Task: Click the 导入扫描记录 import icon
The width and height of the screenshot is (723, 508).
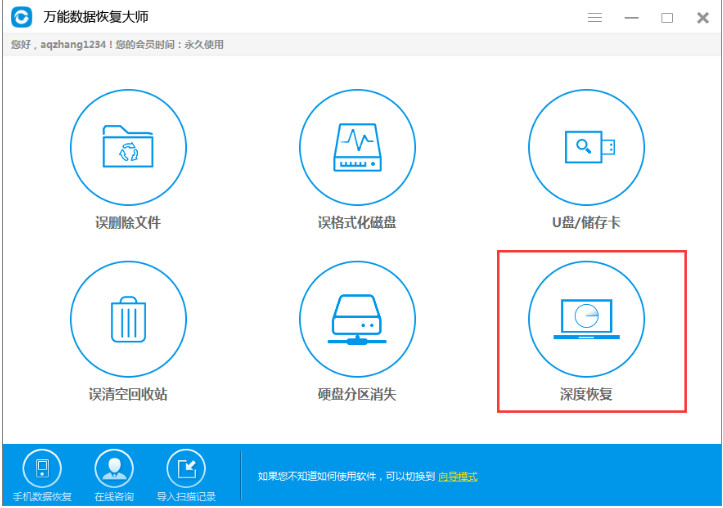Action: 185,469
